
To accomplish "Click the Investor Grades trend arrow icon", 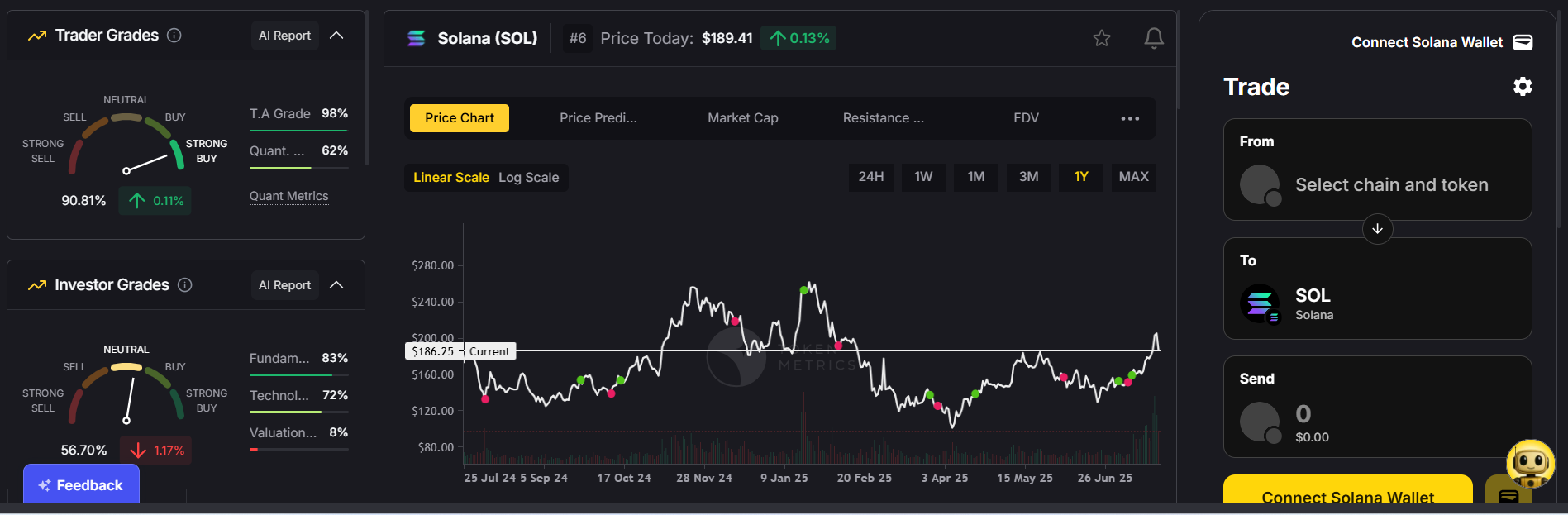I will point(37,285).
